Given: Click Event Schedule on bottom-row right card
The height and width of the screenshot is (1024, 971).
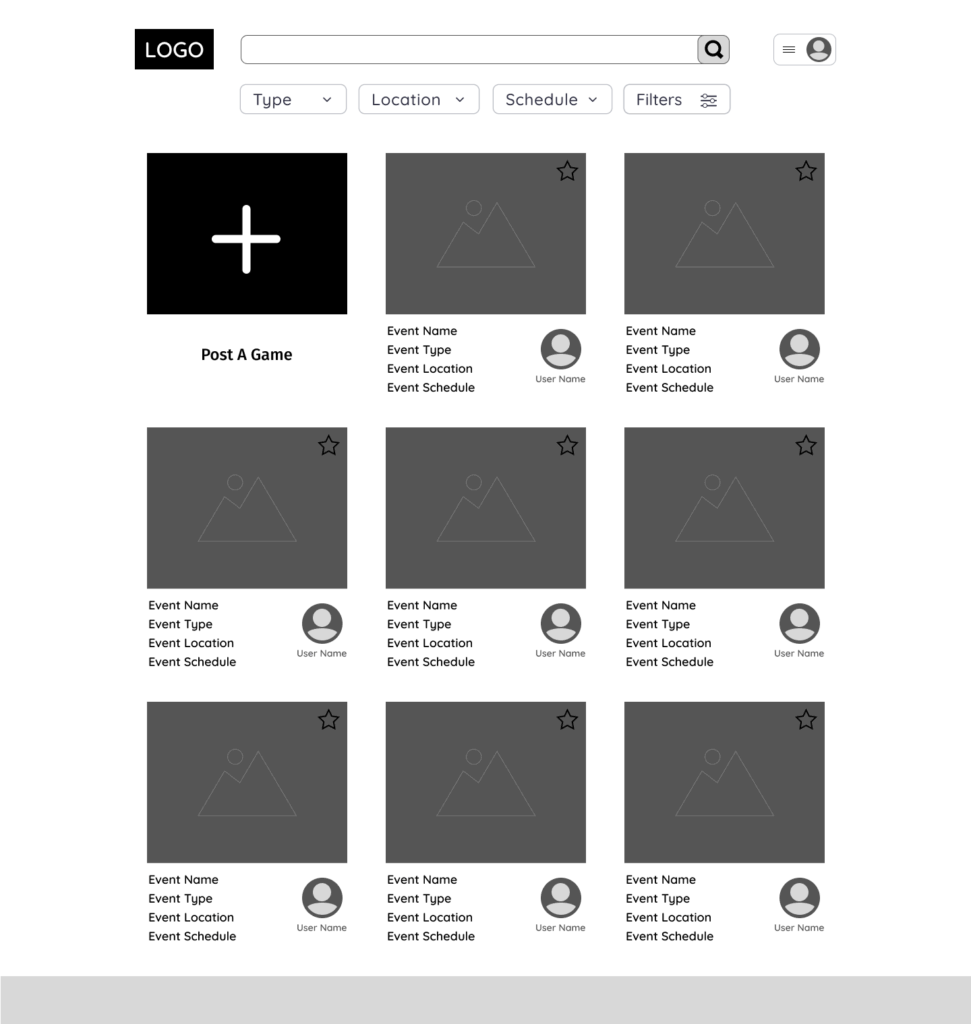Looking at the screenshot, I should pos(669,936).
